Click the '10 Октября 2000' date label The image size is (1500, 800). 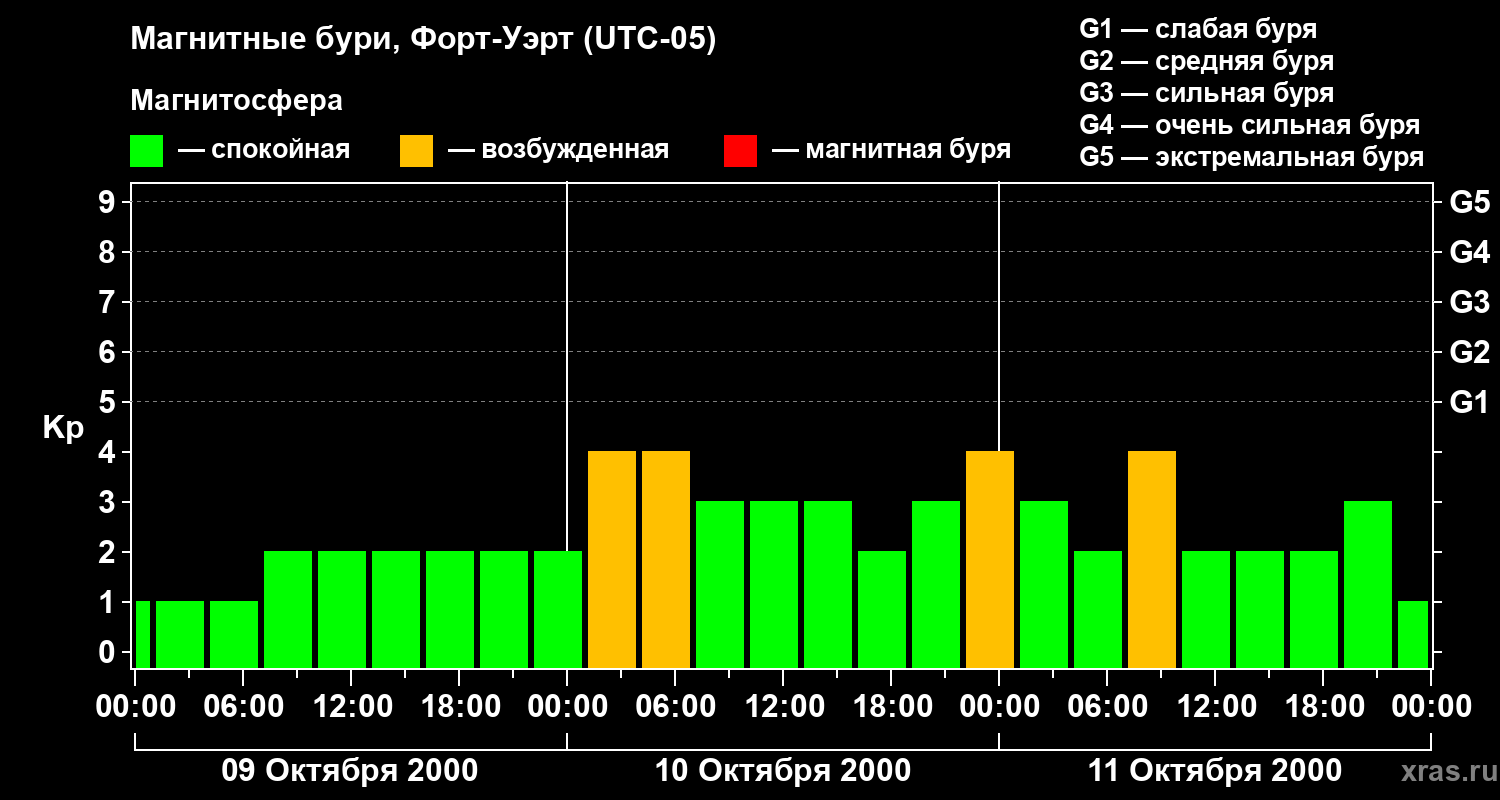pyautogui.click(x=782, y=771)
